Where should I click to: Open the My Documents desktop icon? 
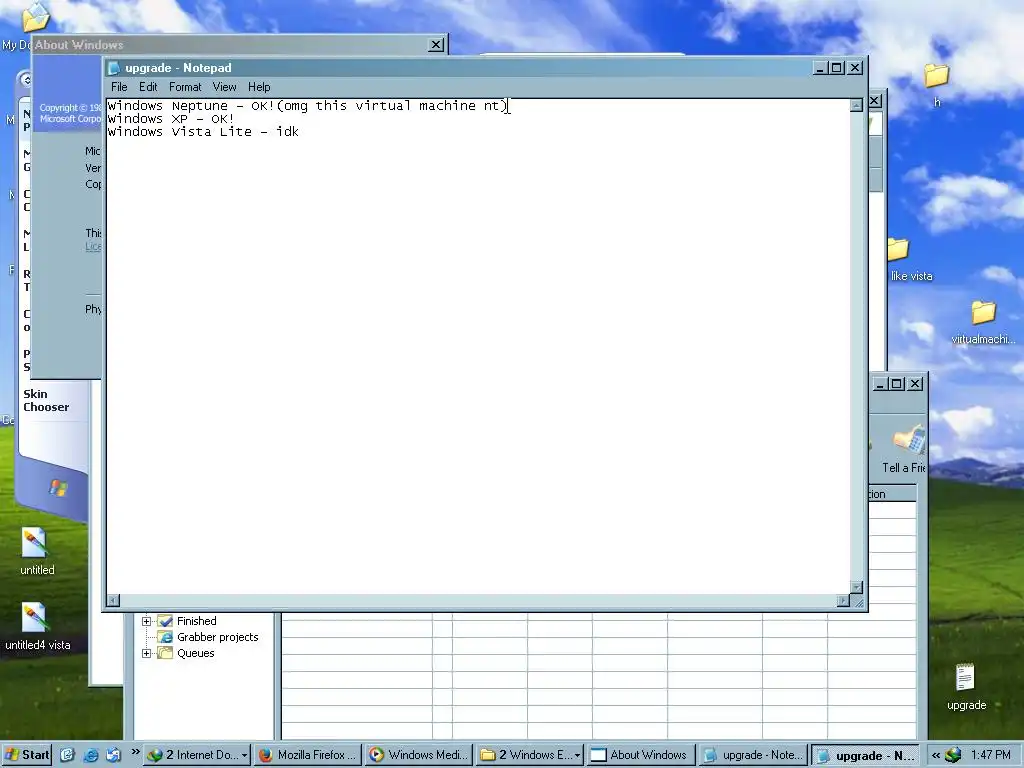point(35,18)
